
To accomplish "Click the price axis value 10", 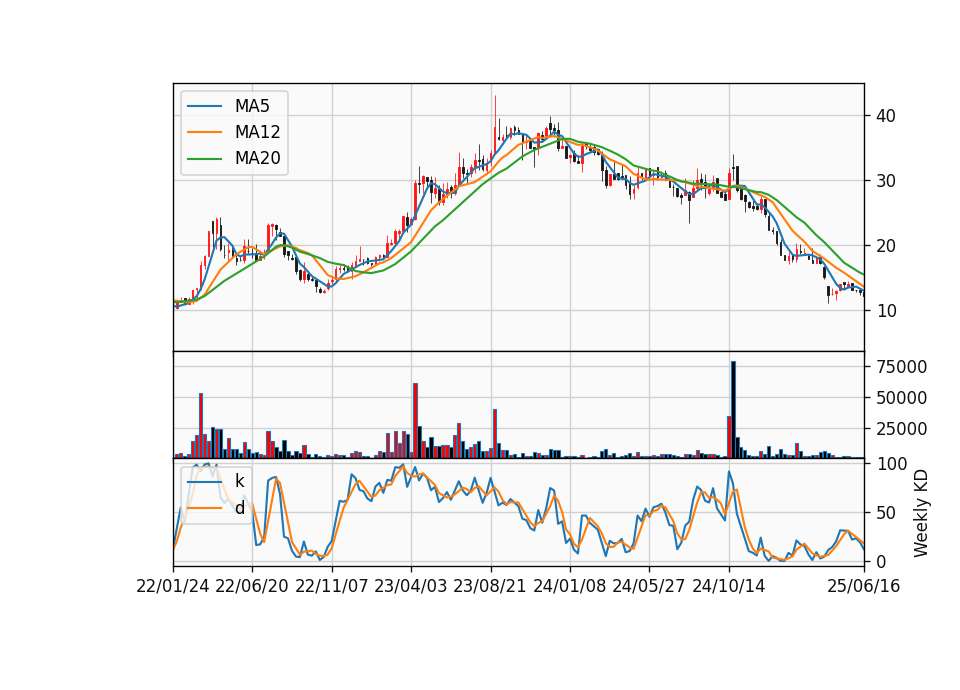I will coord(886,310).
